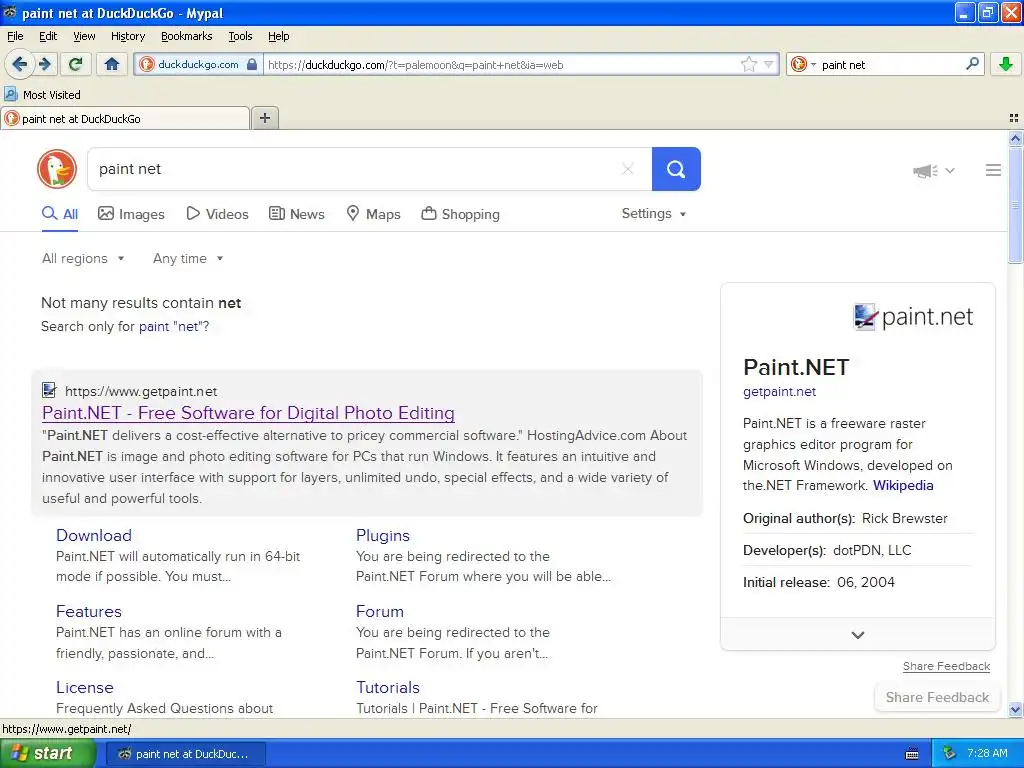Click the paint.net logo in info panel
Screen dimensions: 1024x768
pyautogui.click(x=913, y=317)
